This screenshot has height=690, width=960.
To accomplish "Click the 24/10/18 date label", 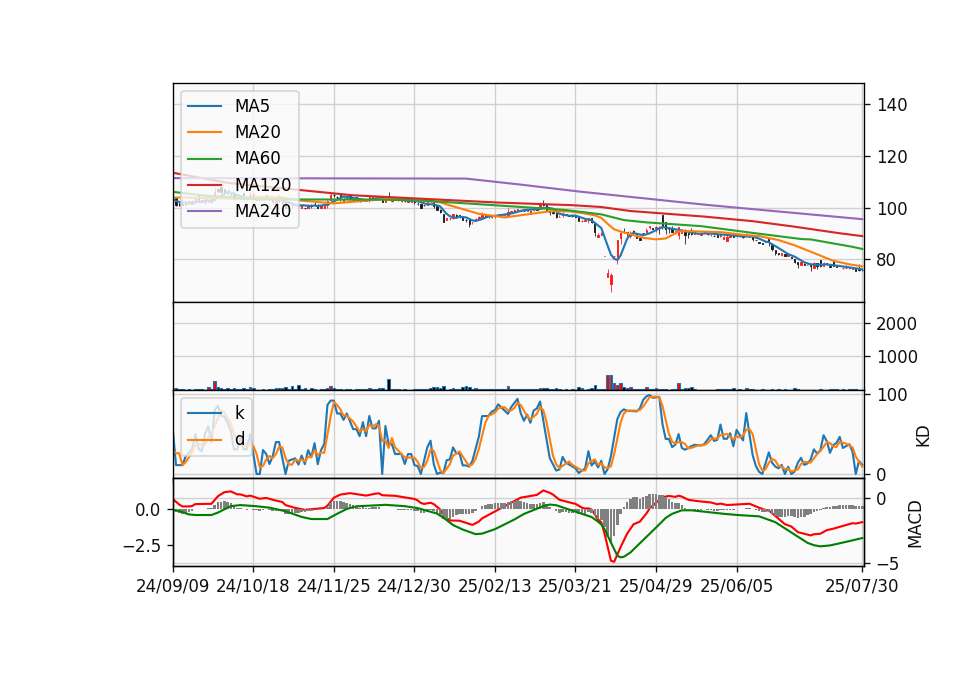I will (253, 586).
